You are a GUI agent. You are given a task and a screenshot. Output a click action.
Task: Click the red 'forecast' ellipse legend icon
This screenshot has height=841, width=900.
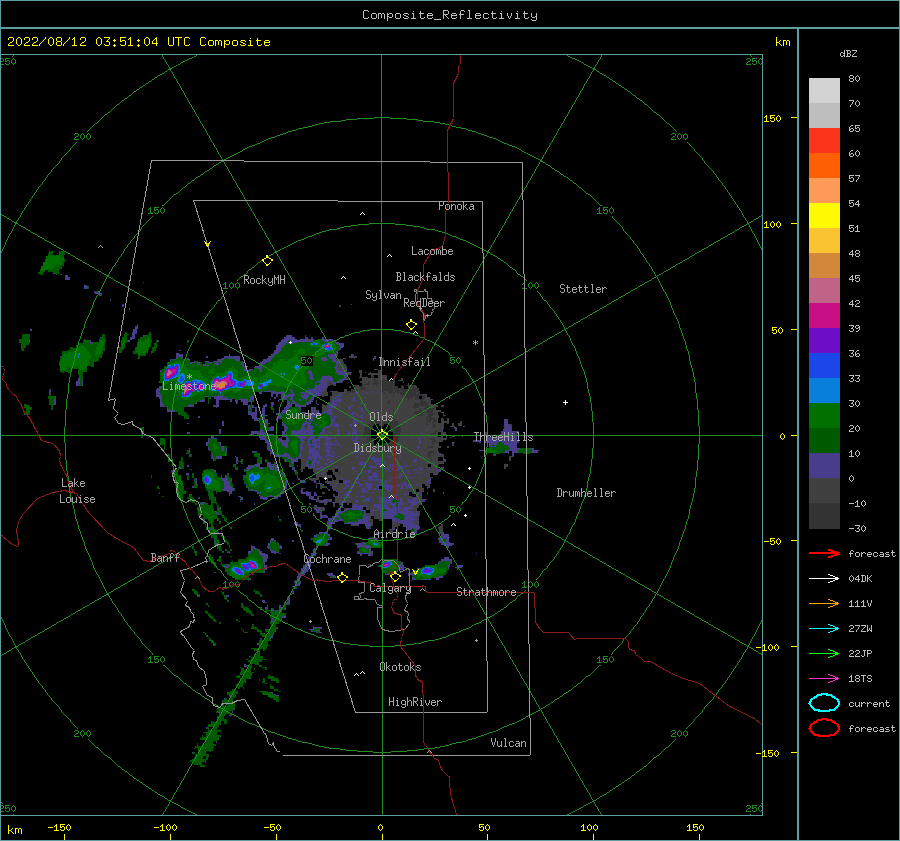click(x=824, y=728)
